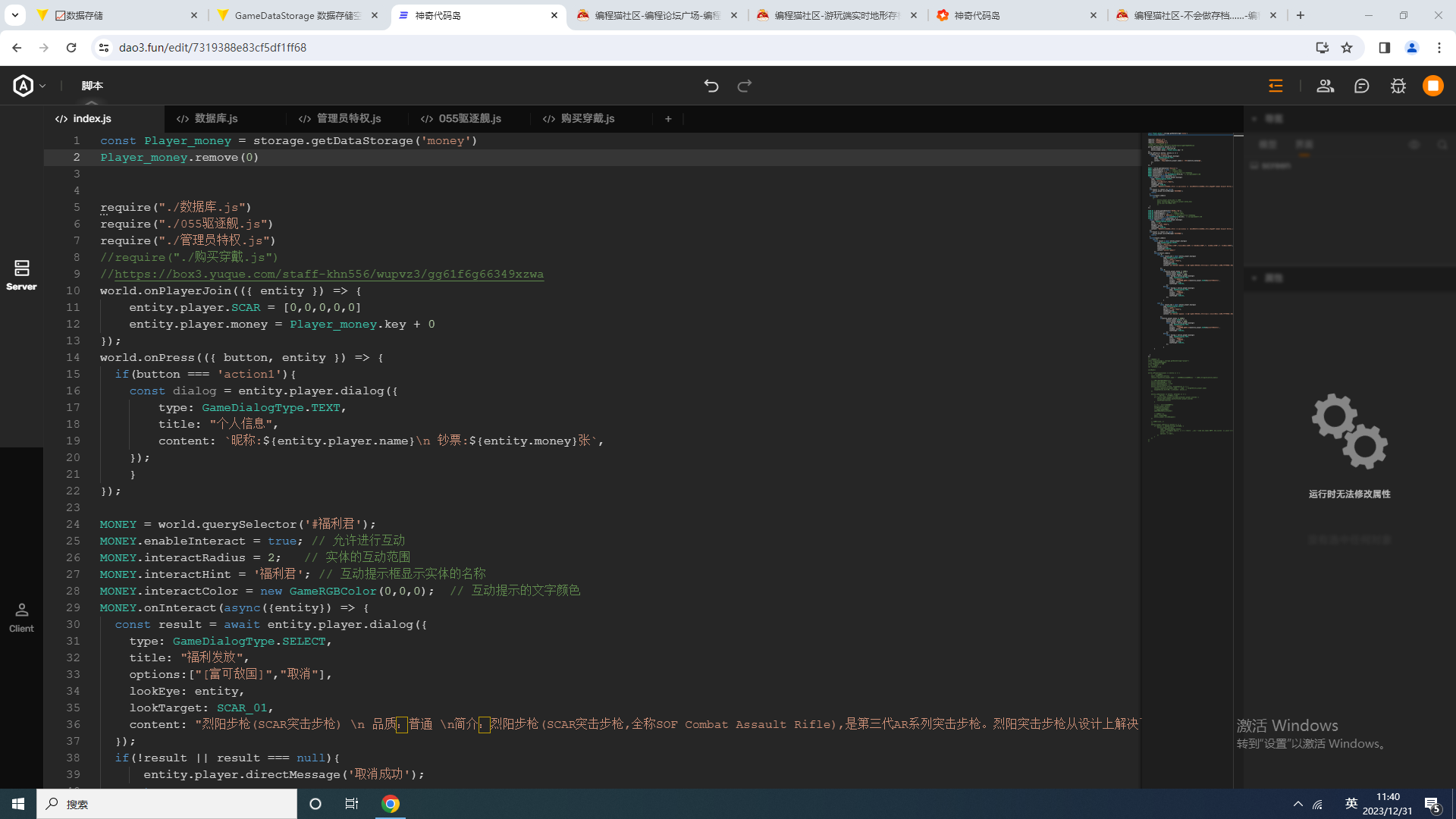The height and width of the screenshot is (819, 1456).
Task: Open the tab search dropdown arrow
Action: [x=14, y=14]
